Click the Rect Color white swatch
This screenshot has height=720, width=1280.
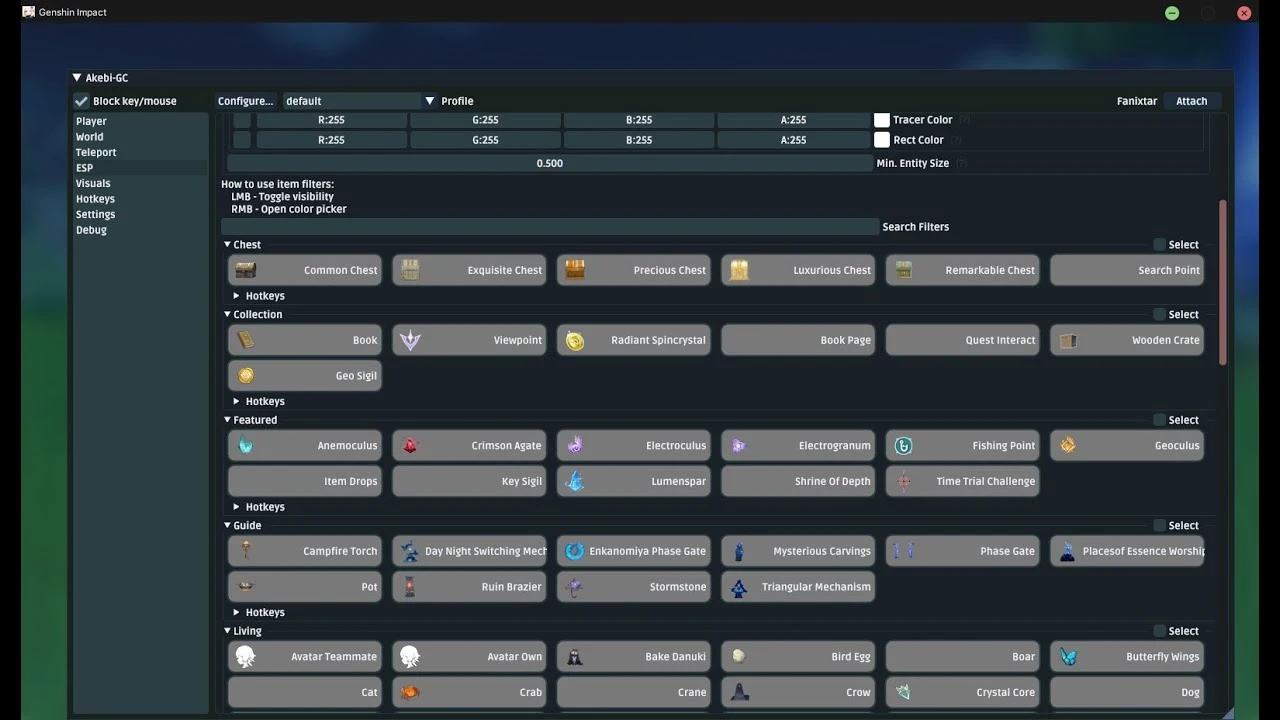(882, 140)
